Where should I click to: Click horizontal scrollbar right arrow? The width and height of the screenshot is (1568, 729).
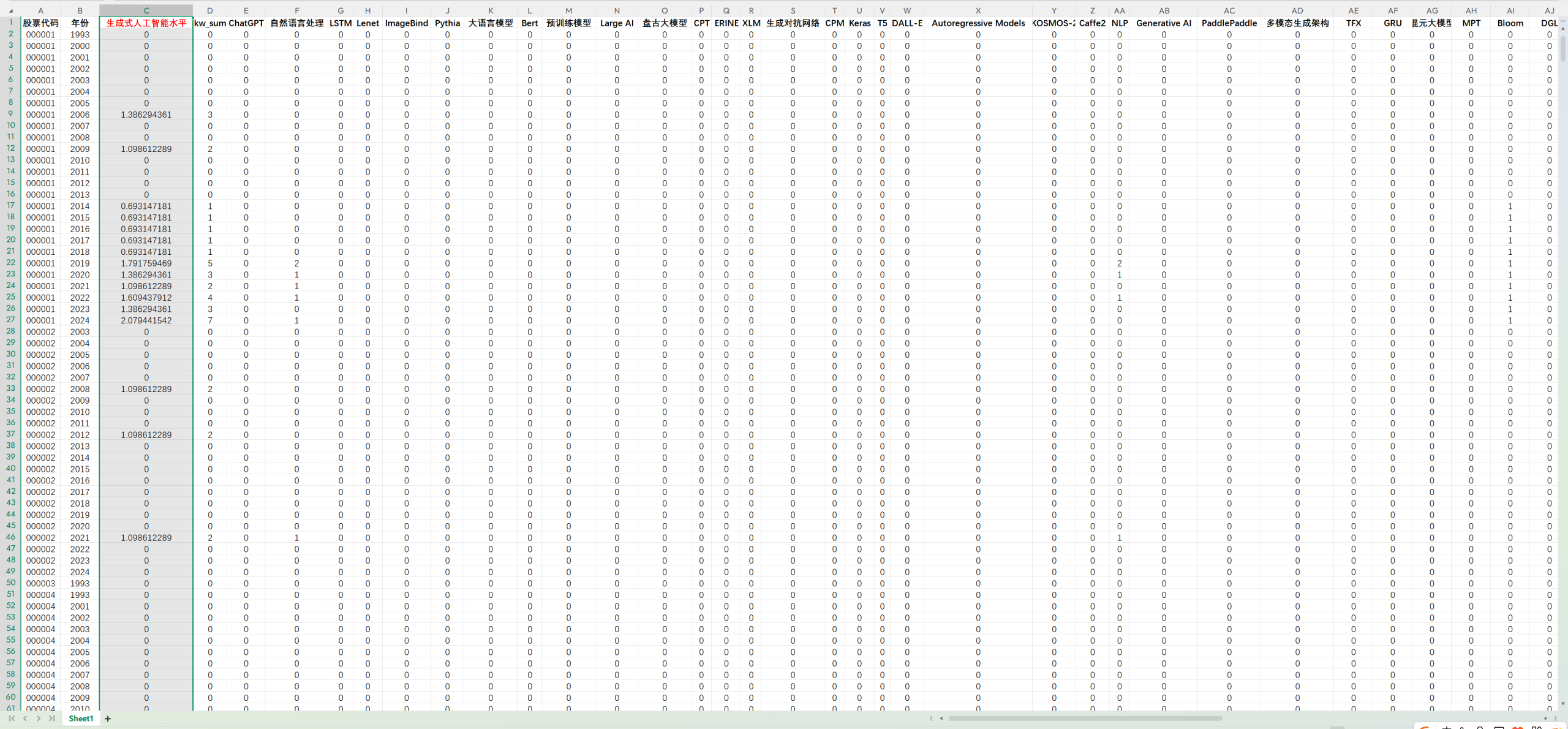tap(1545, 719)
